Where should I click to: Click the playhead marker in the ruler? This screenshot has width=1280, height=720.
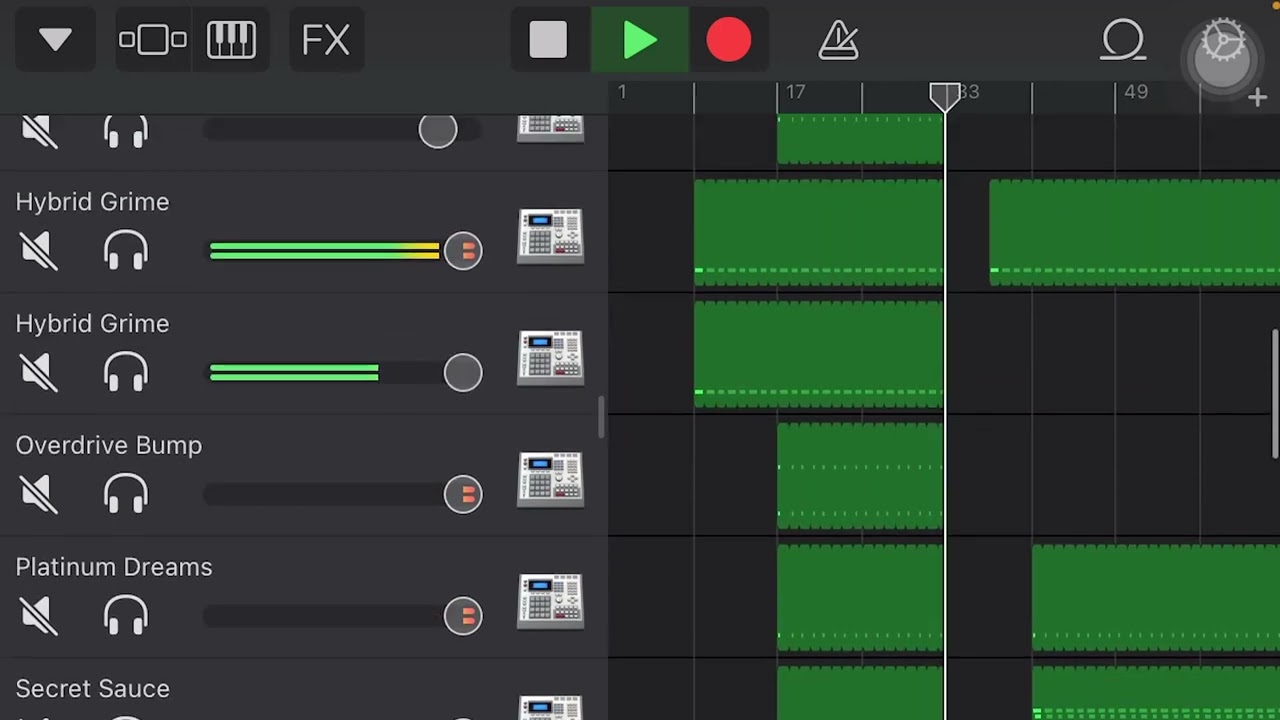point(945,96)
